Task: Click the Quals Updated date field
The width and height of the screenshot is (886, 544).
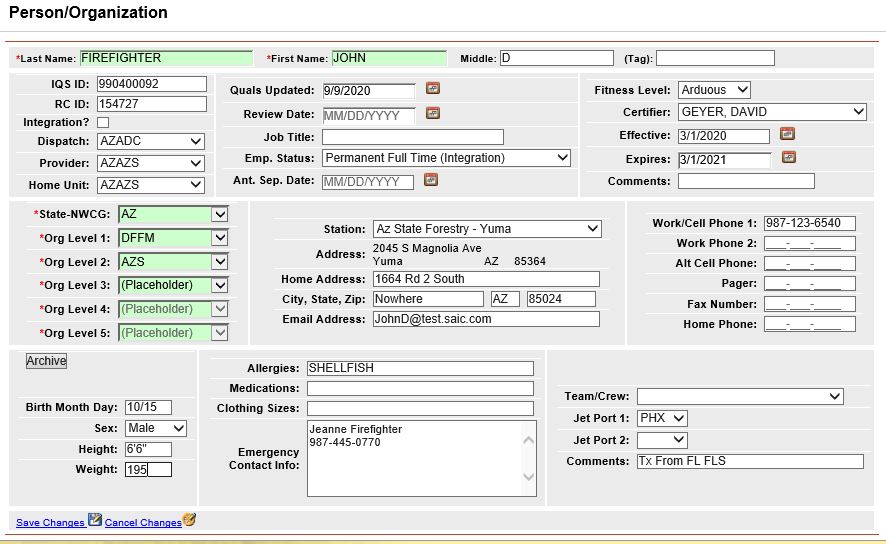Action: pos(369,90)
